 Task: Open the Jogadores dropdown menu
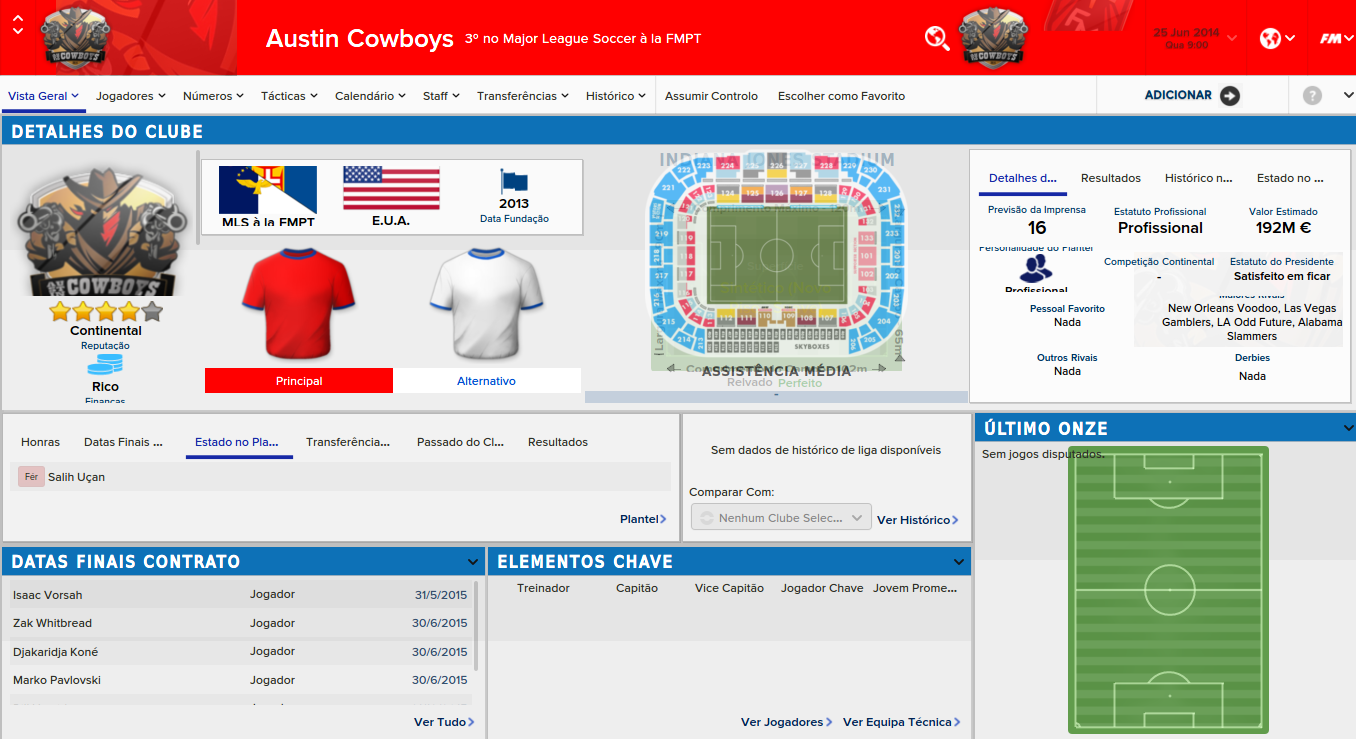point(131,96)
